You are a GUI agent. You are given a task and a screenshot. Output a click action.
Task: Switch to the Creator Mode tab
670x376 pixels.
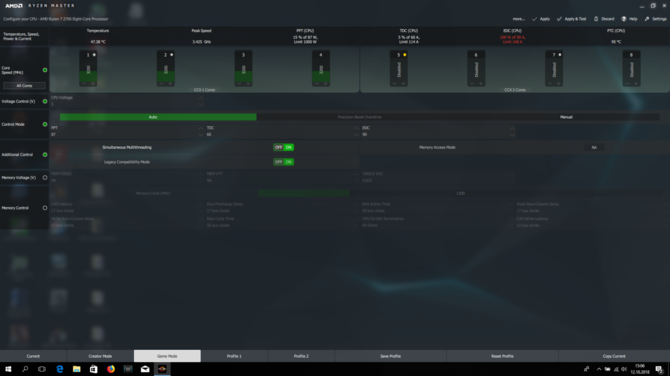[100, 356]
